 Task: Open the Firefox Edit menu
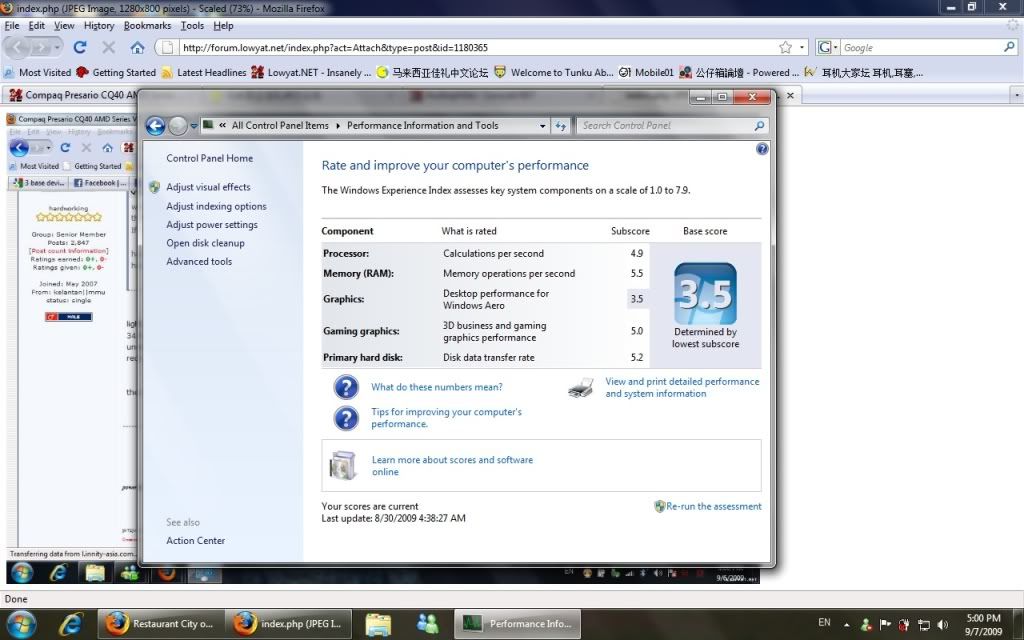(x=37, y=25)
